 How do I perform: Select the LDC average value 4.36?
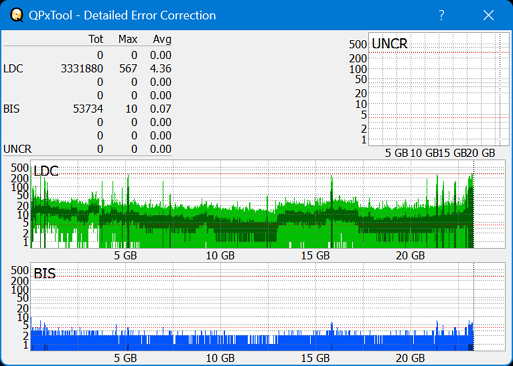point(161,69)
